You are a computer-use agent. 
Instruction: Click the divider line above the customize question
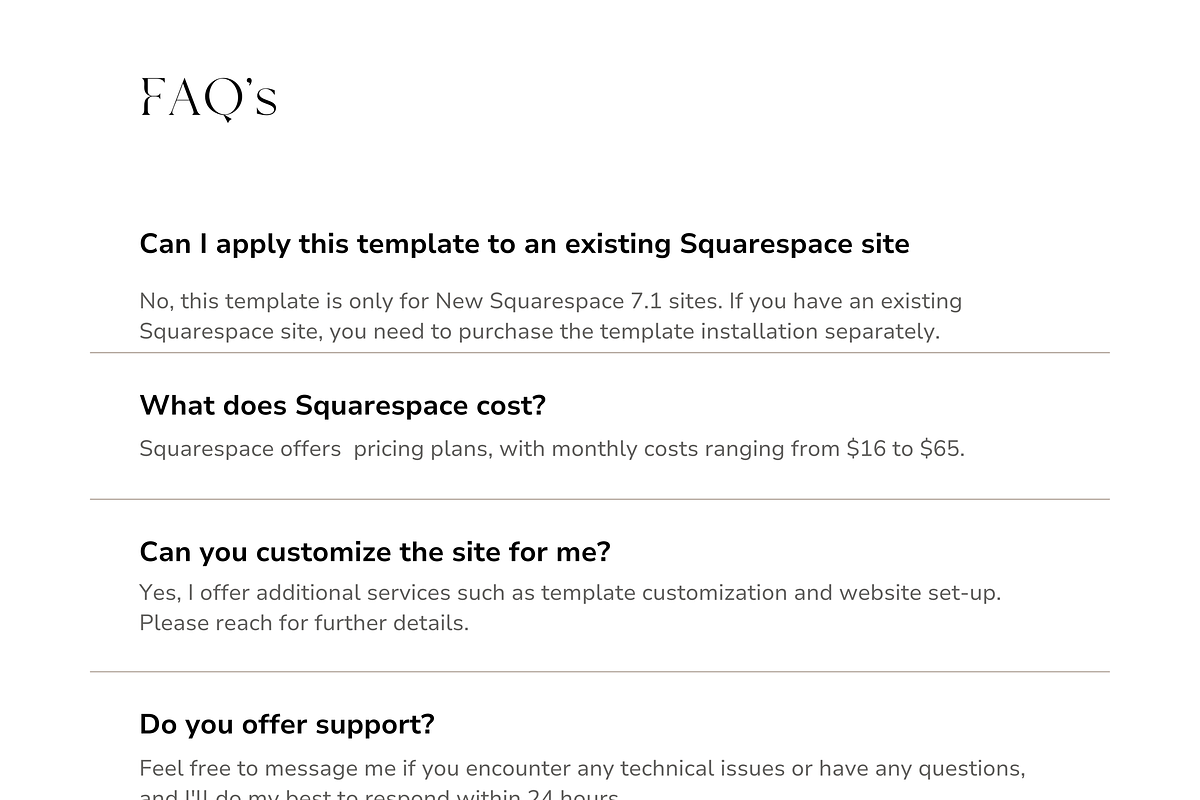(x=600, y=499)
